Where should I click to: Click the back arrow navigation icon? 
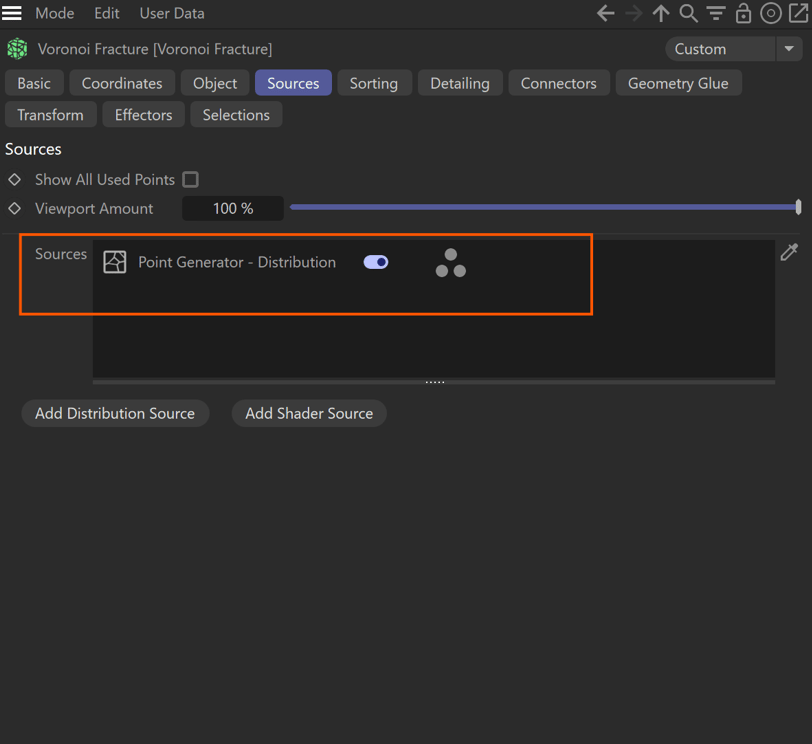[x=605, y=13]
